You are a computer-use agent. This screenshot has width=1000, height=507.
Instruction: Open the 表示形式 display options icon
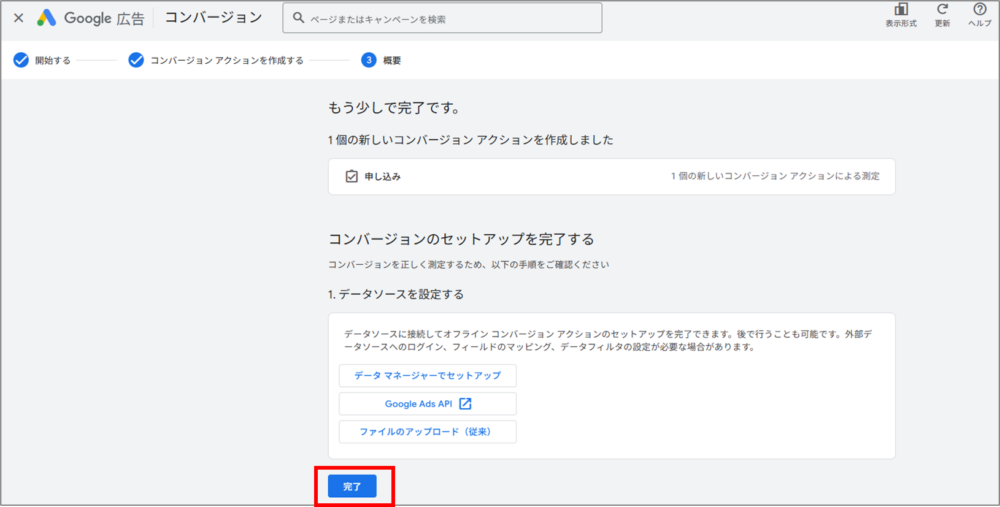point(901,10)
